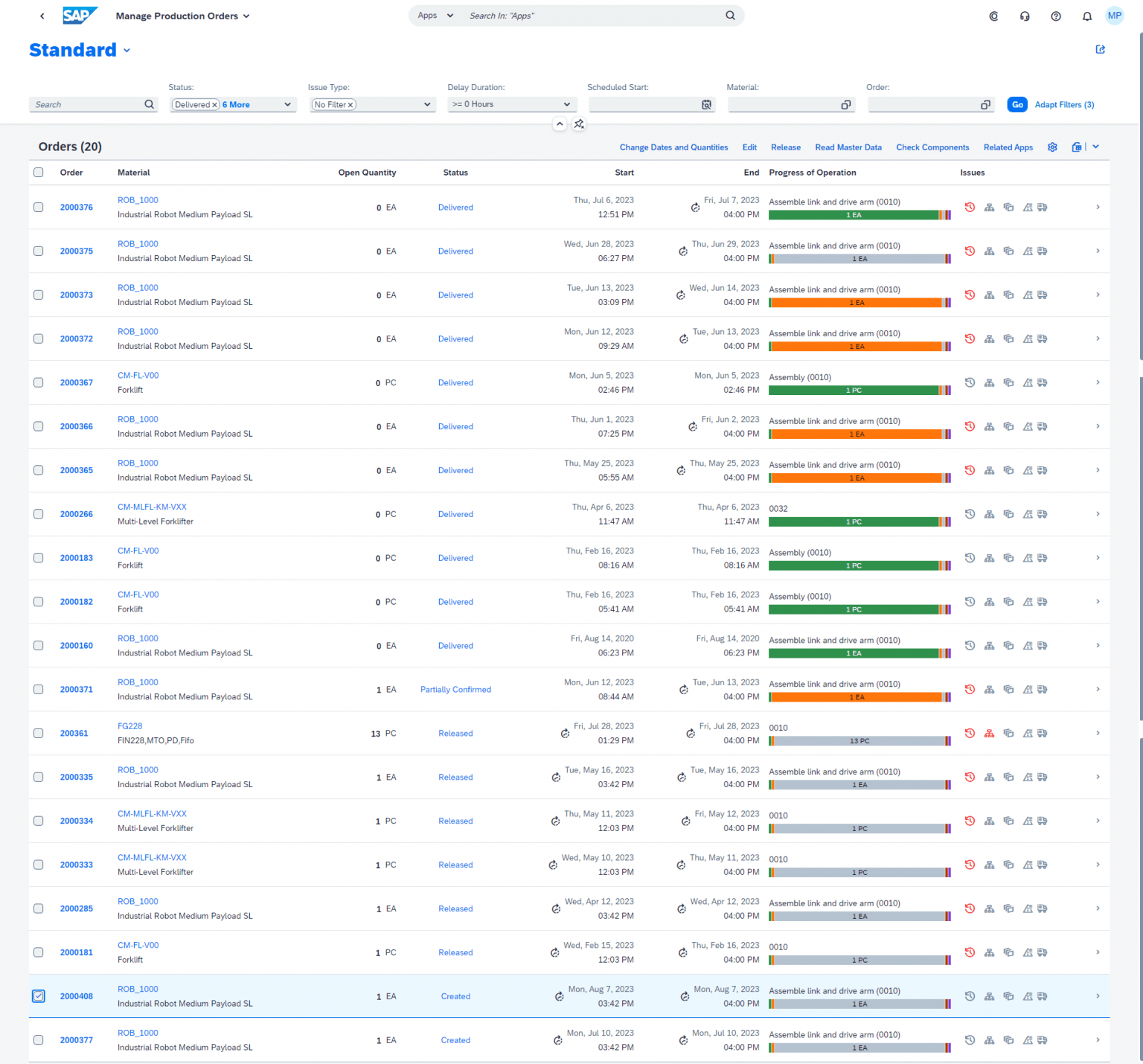Image resolution: width=1143 pixels, height=1064 pixels.
Task: Click the notifications bell icon
Action: [1087, 16]
